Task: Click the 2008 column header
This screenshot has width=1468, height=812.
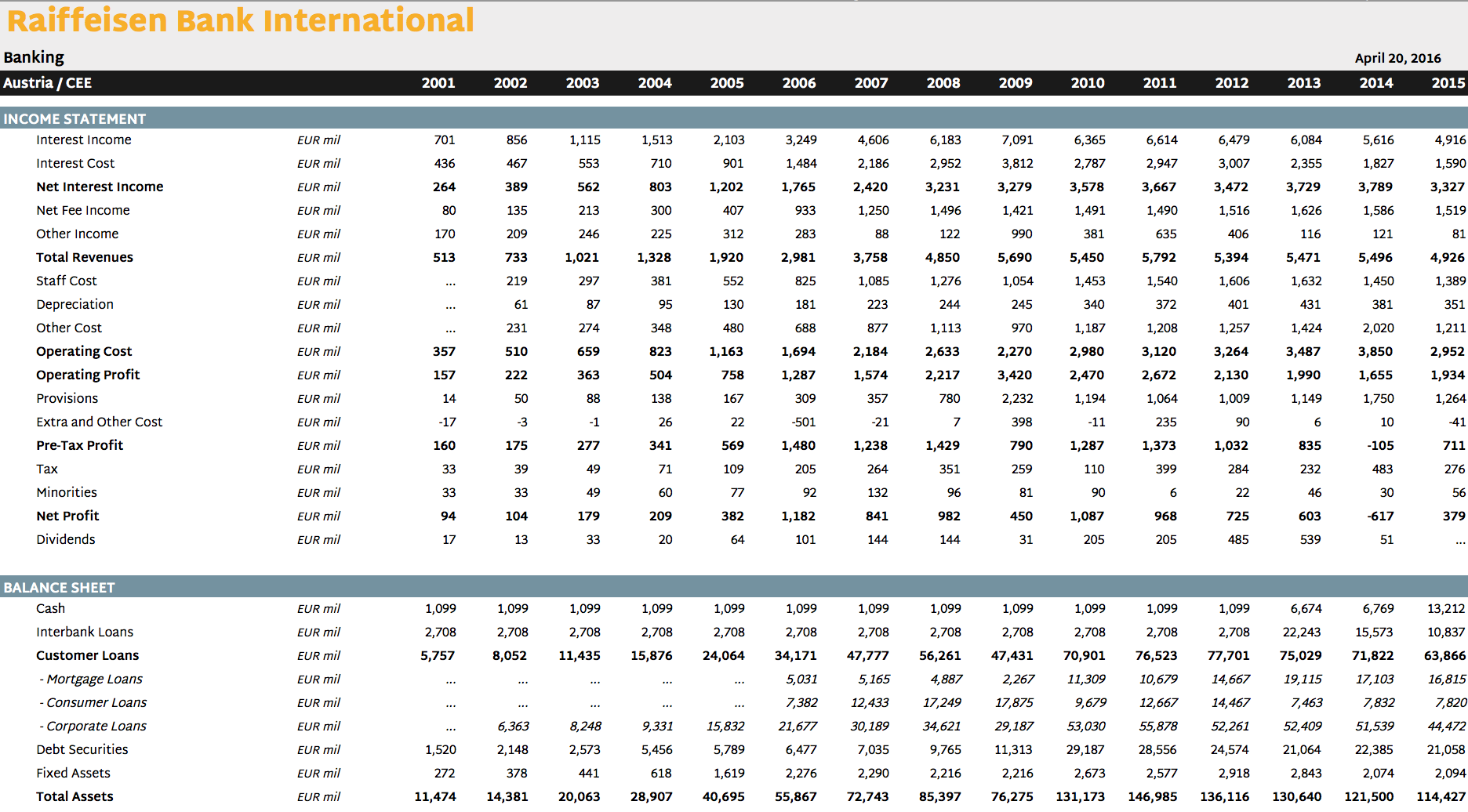Action: 943,83
